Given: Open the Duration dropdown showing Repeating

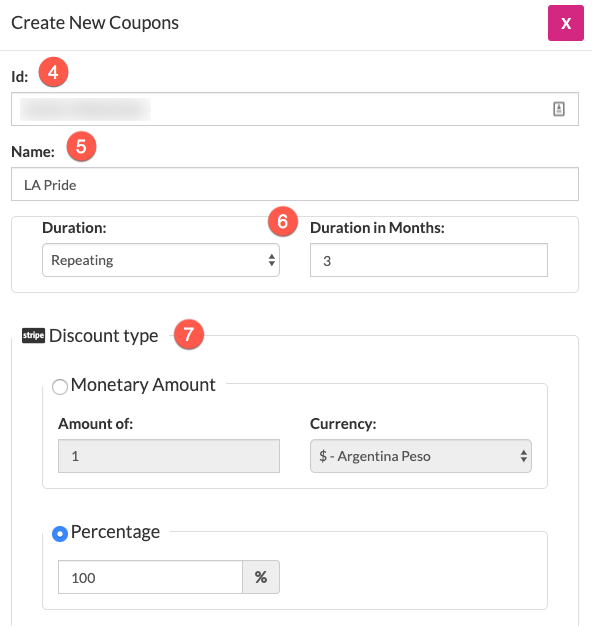Looking at the screenshot, I should tap(161, 260).
